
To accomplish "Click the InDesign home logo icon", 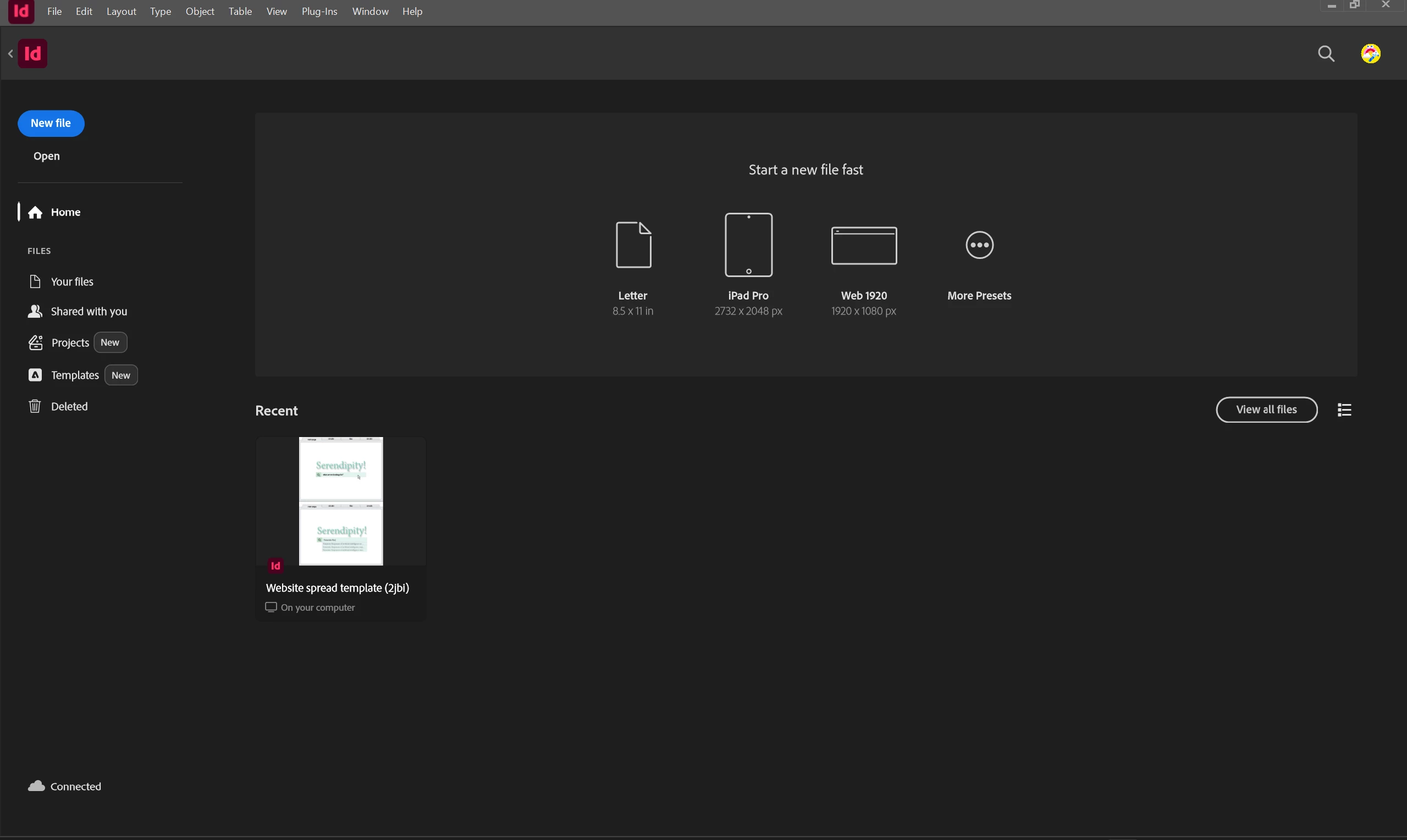I will [33, 54].
